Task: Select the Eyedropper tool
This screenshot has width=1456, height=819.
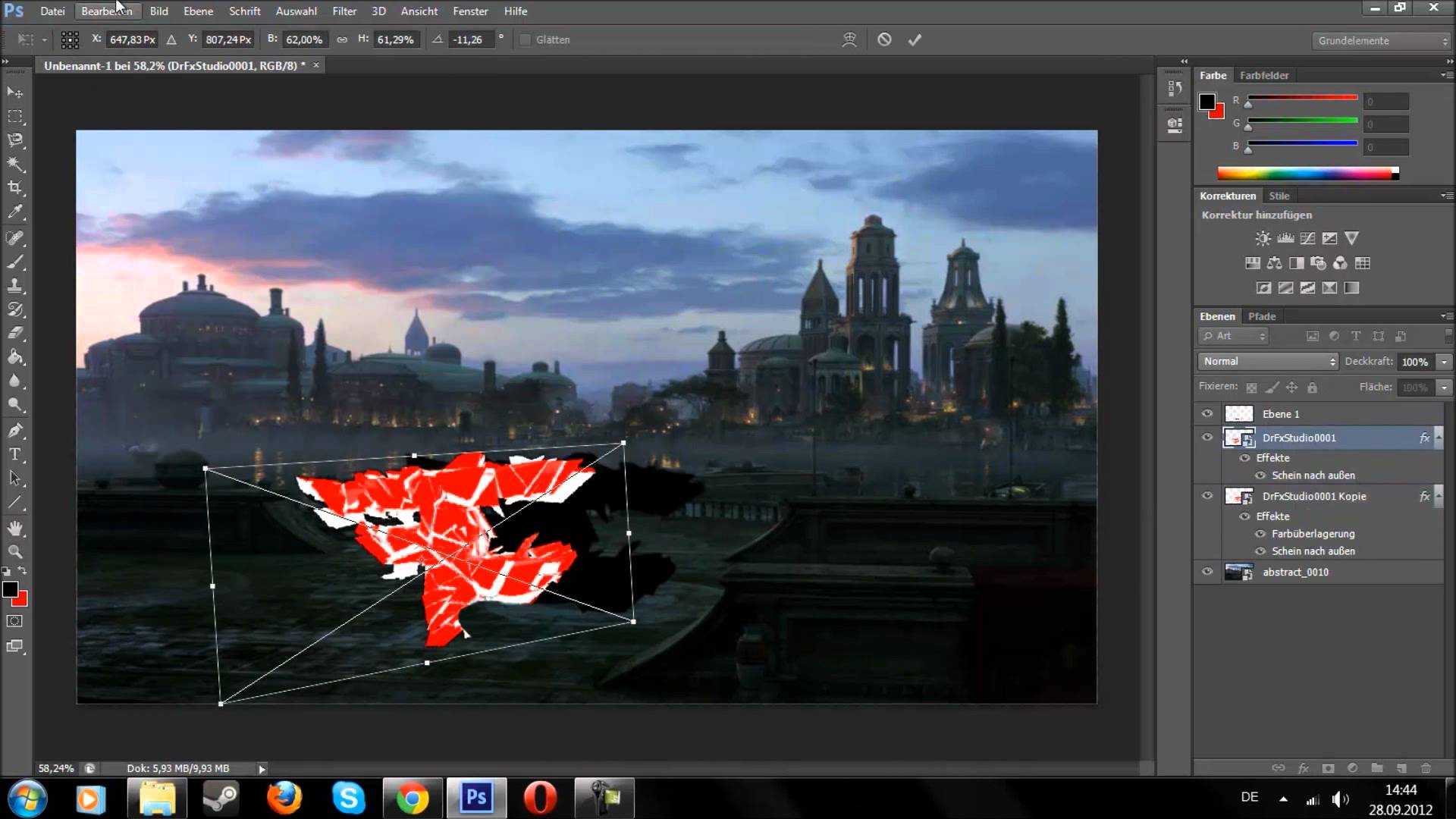Action: tap(15, 212)
